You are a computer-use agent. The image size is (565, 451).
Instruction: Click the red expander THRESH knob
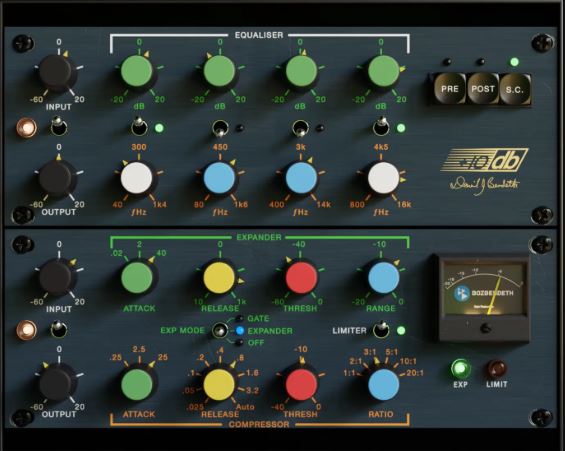pyautogui.click(x=301, y=278)
